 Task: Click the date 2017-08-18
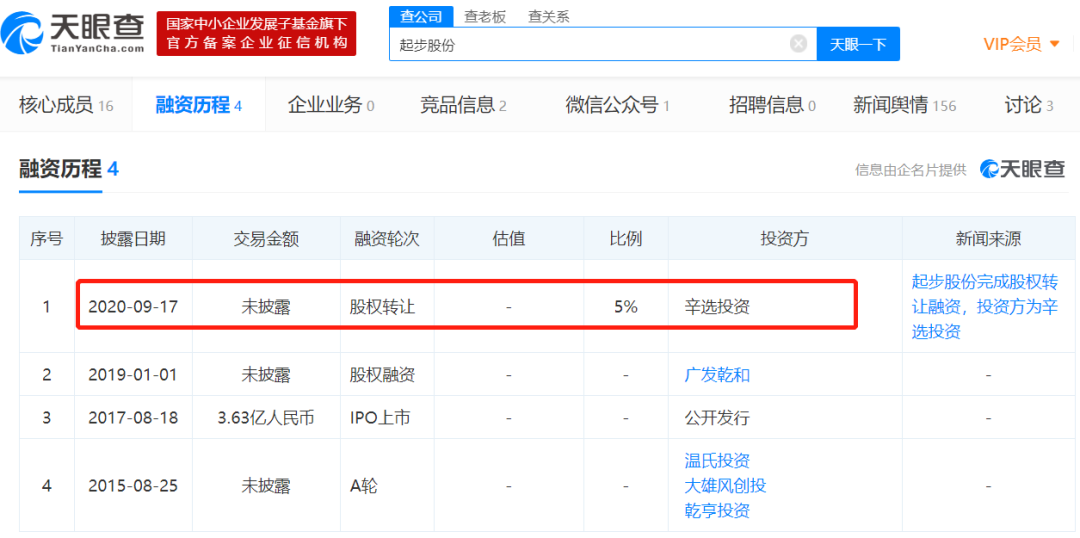133,418
